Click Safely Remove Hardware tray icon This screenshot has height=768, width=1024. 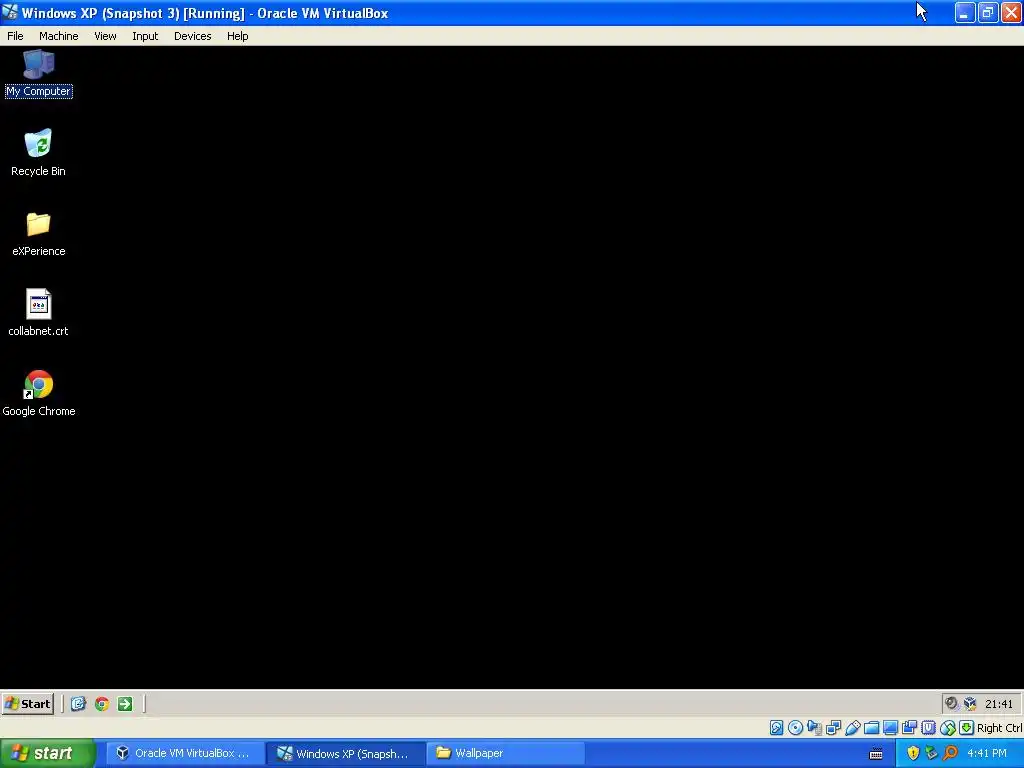pyautogui.click(x=931, y=753)
